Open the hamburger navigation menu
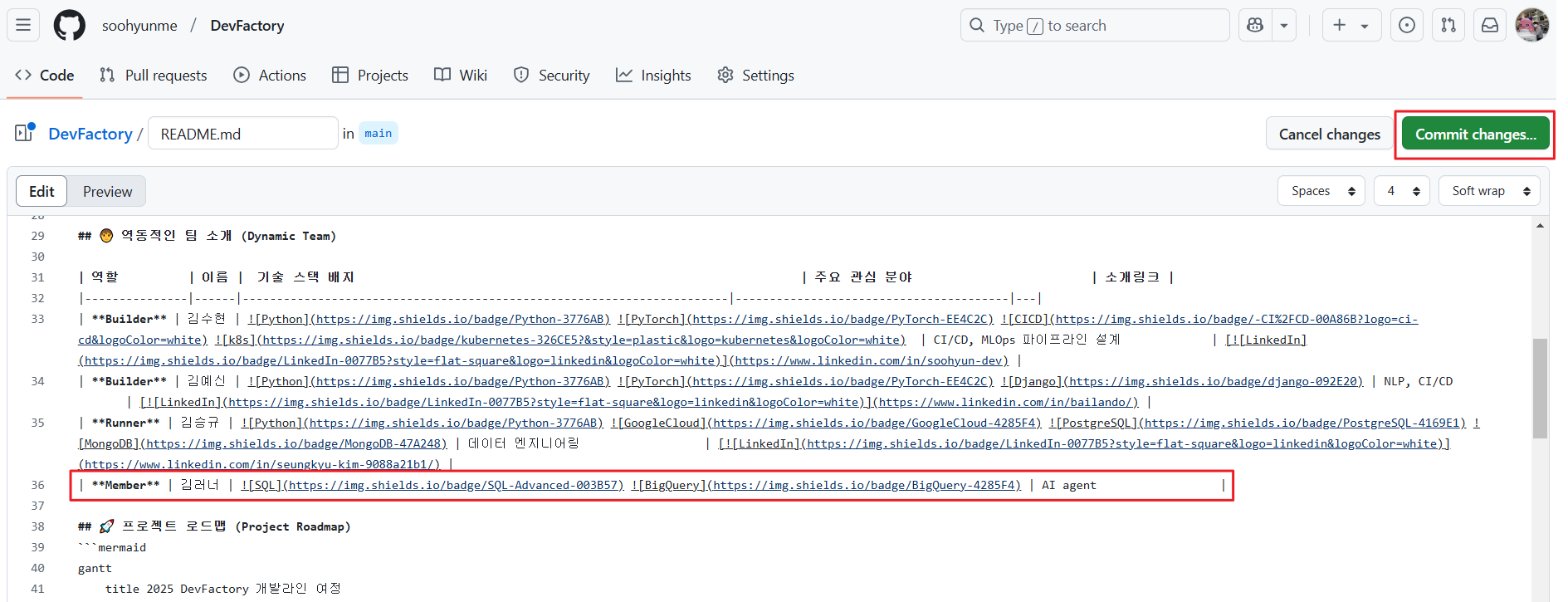The image size is (1568, 602). 23,25
